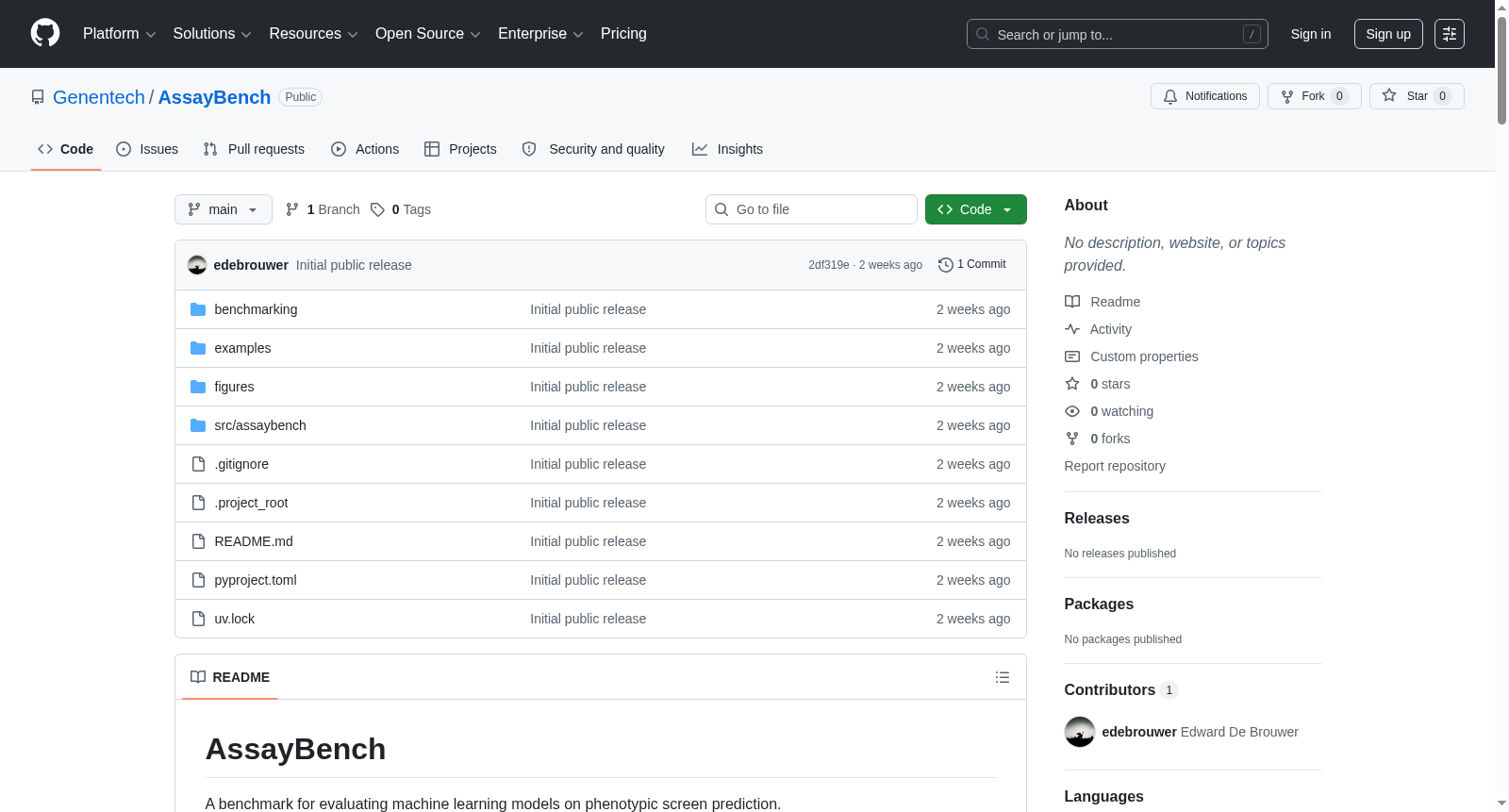
Task: Click the pyproject.toml file icon
Action: 198,580
